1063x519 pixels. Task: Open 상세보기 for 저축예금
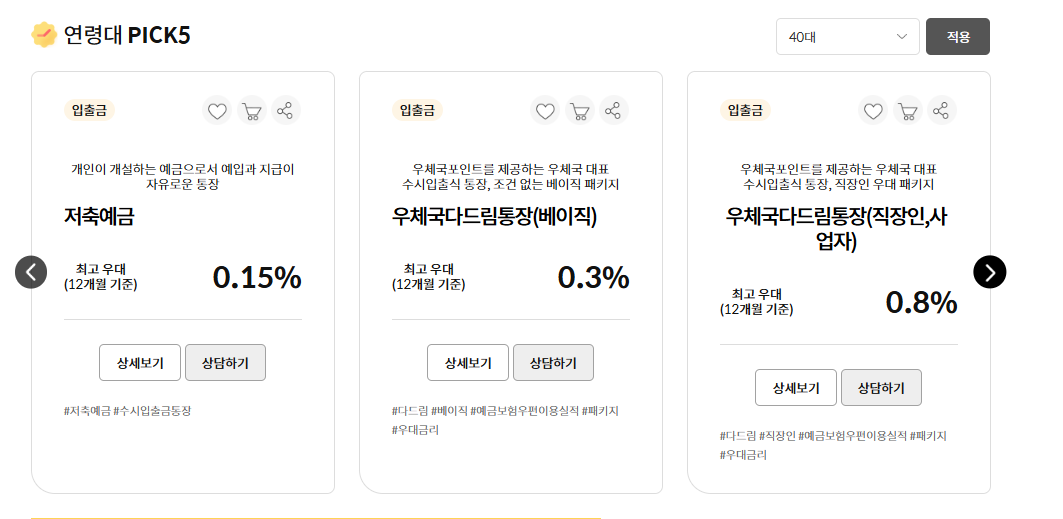coord(140,362)
